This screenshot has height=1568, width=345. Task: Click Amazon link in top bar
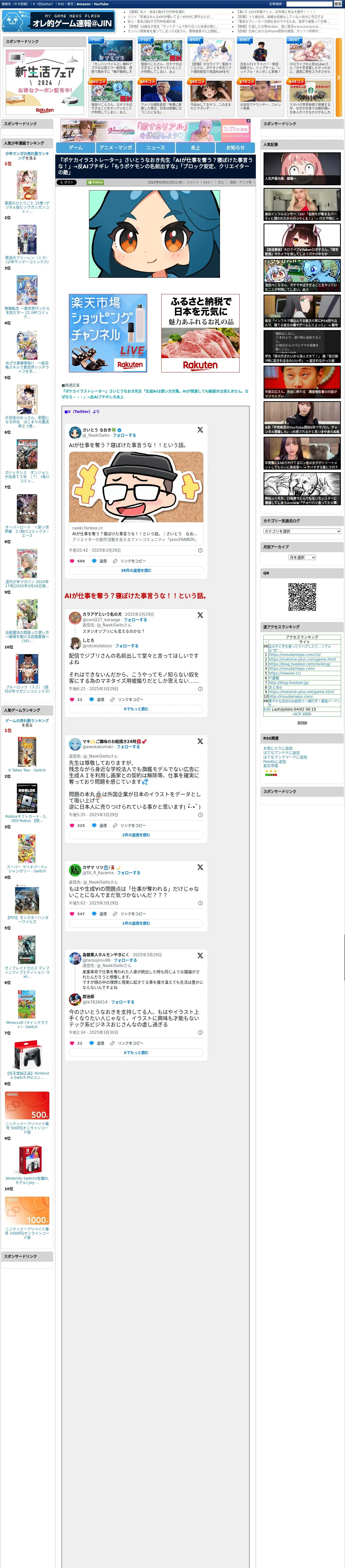(83, 4)
